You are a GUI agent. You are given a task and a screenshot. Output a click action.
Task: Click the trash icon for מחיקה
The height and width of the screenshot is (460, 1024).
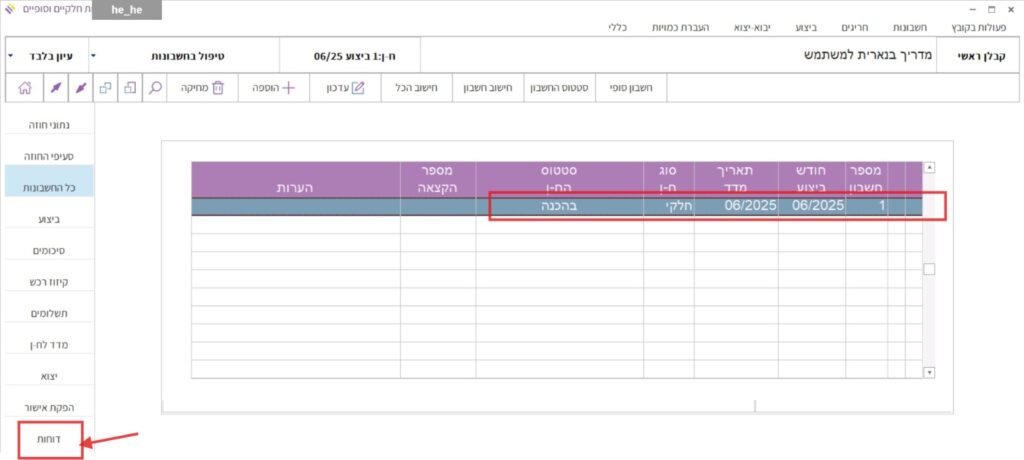(x=218, y=88)
